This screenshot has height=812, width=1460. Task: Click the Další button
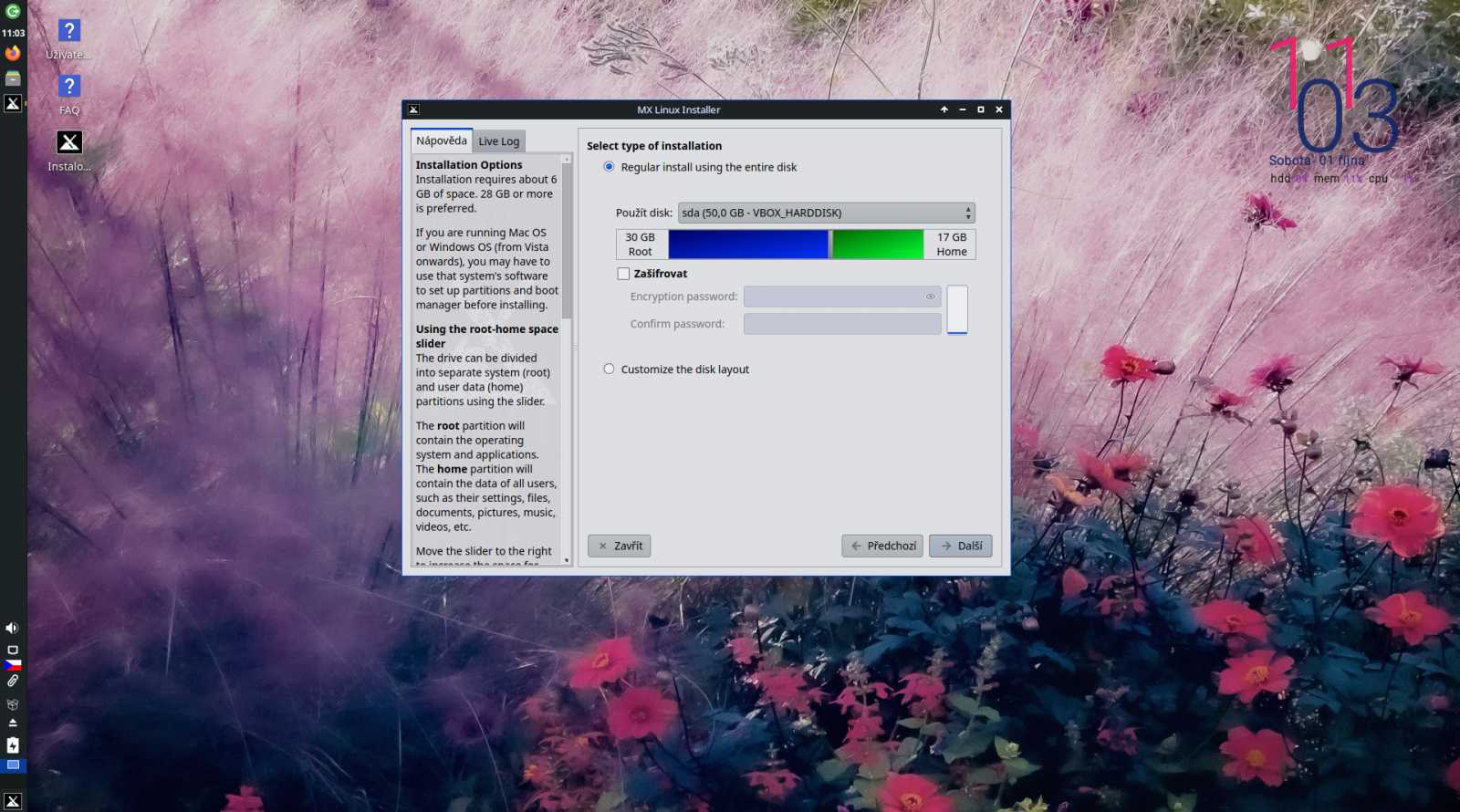click(x=961, y=546)
